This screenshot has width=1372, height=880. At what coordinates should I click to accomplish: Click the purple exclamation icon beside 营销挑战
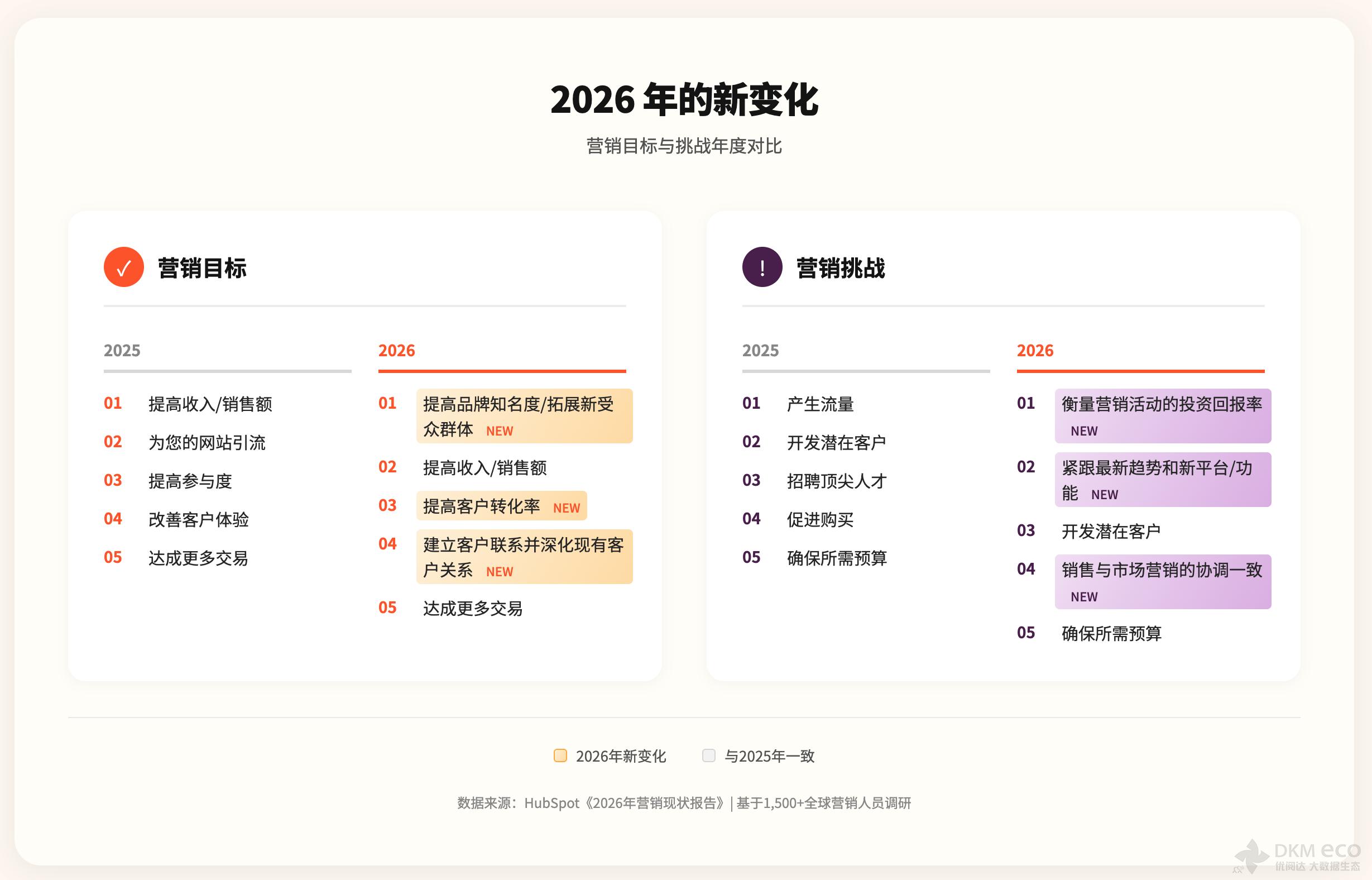point(762,267)
